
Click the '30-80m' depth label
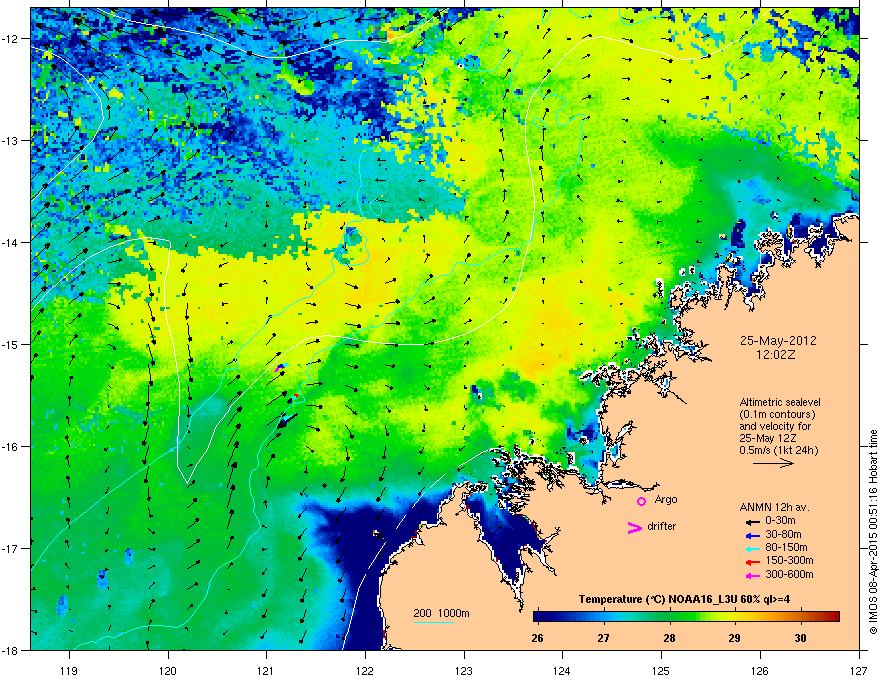[x=783, y=534]
